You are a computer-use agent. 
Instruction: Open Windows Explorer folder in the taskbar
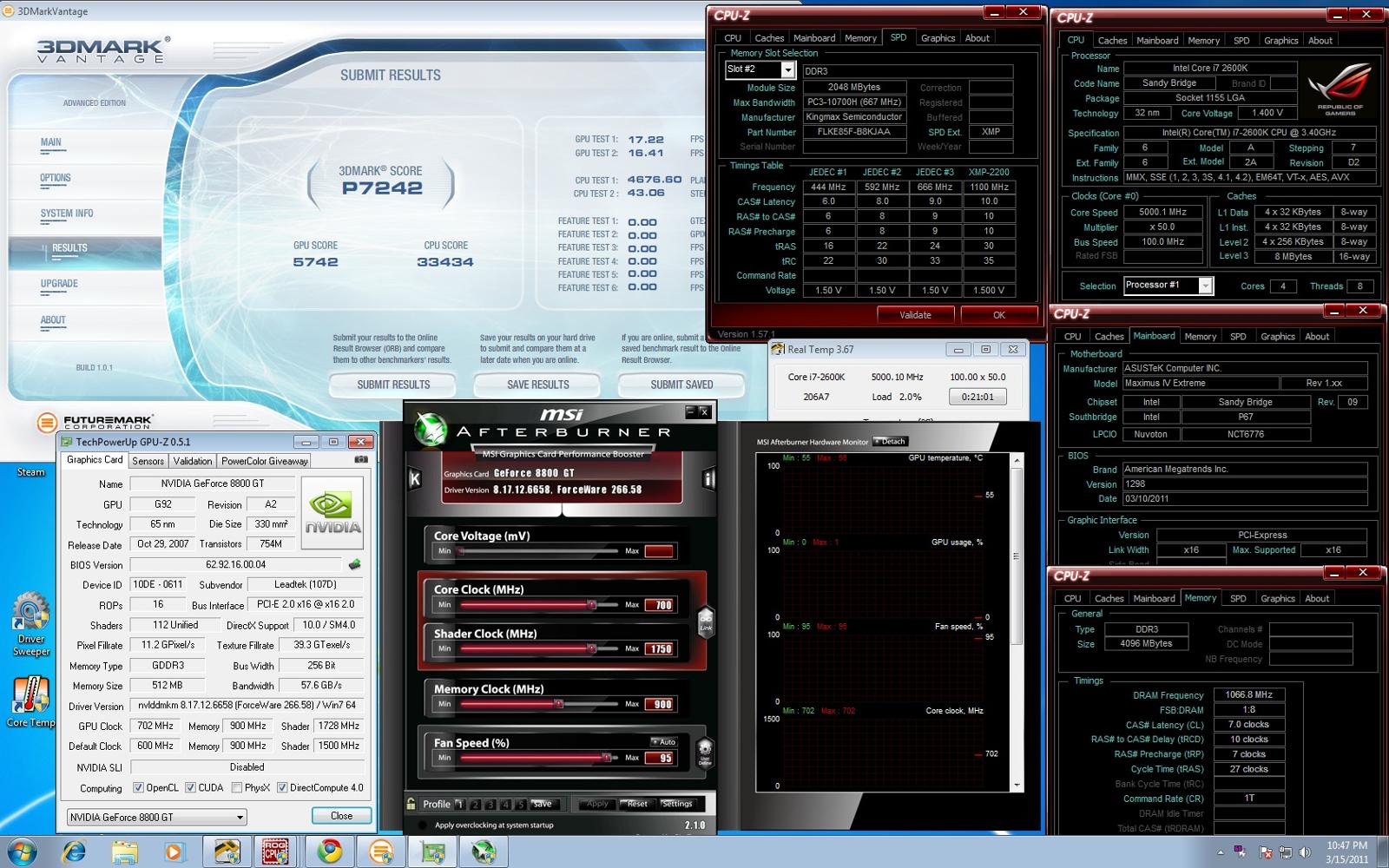[x=125, y=852]
